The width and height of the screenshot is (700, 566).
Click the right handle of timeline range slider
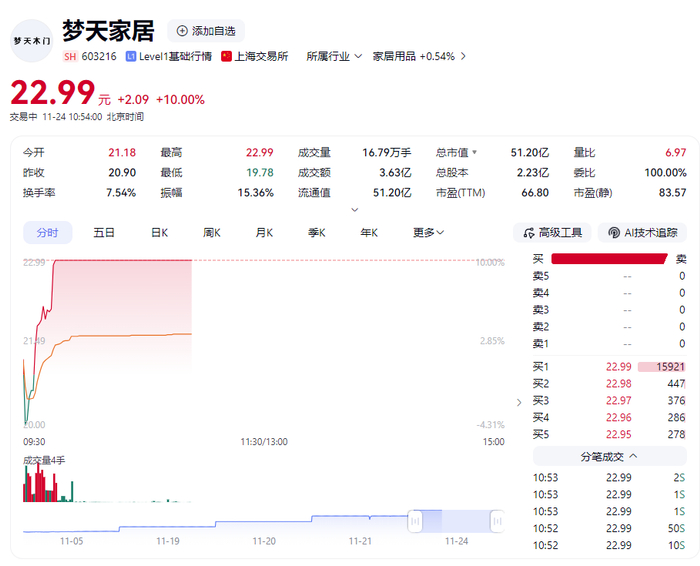click(496, 521)
